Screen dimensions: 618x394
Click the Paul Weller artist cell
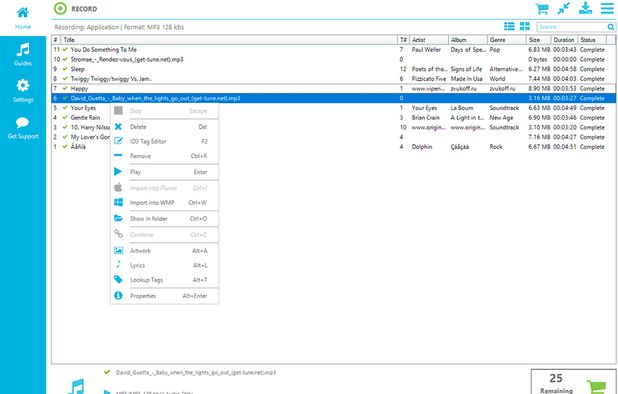426,50
